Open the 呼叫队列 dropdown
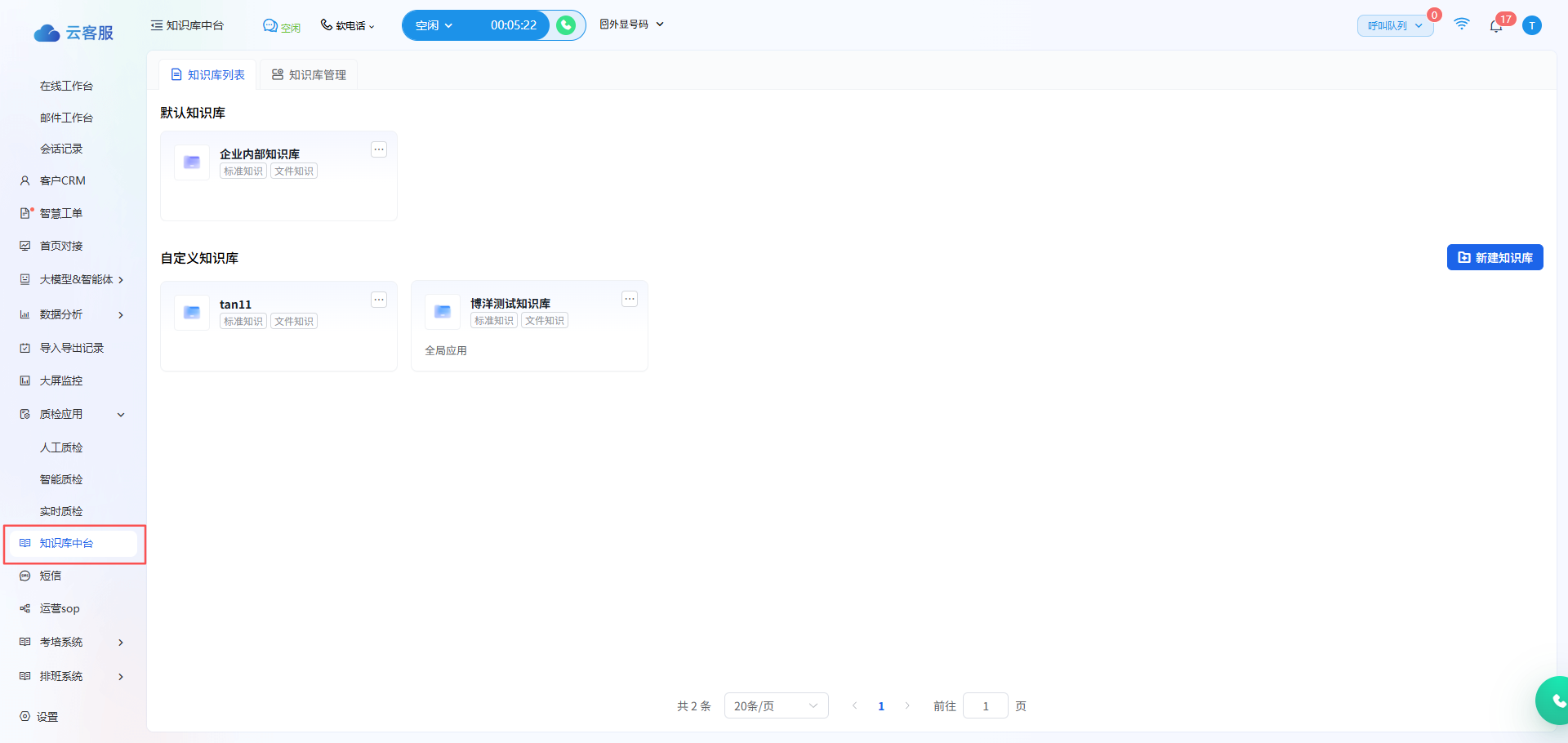1568x743 pixels. pos(1395,26)
